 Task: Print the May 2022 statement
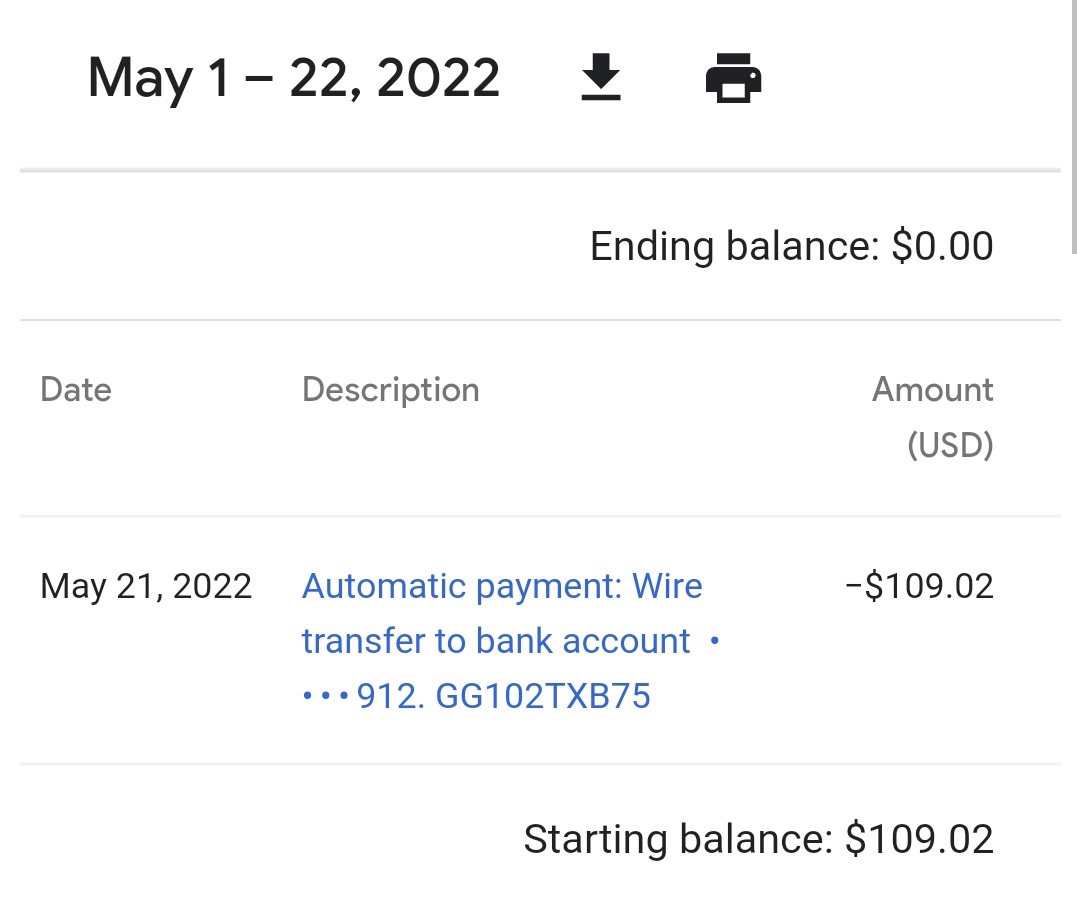pos(733,78)
